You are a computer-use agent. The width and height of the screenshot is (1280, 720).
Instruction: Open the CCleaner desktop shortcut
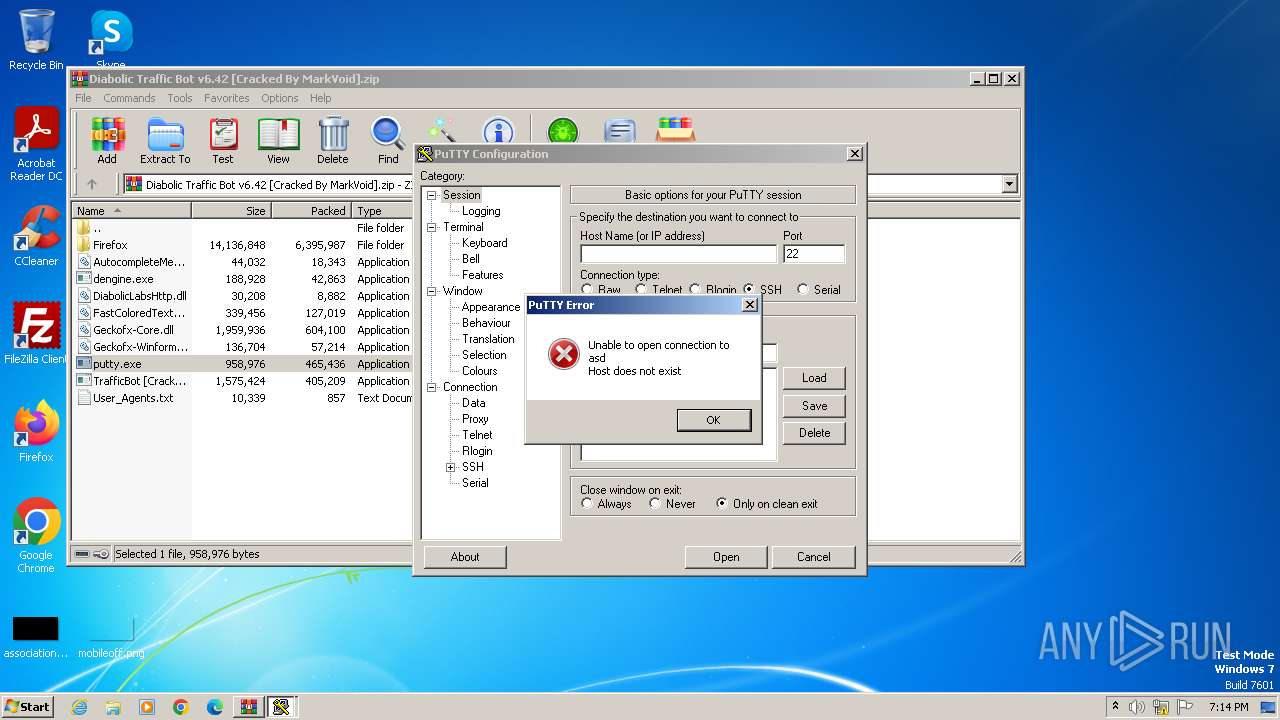point(36,236)
